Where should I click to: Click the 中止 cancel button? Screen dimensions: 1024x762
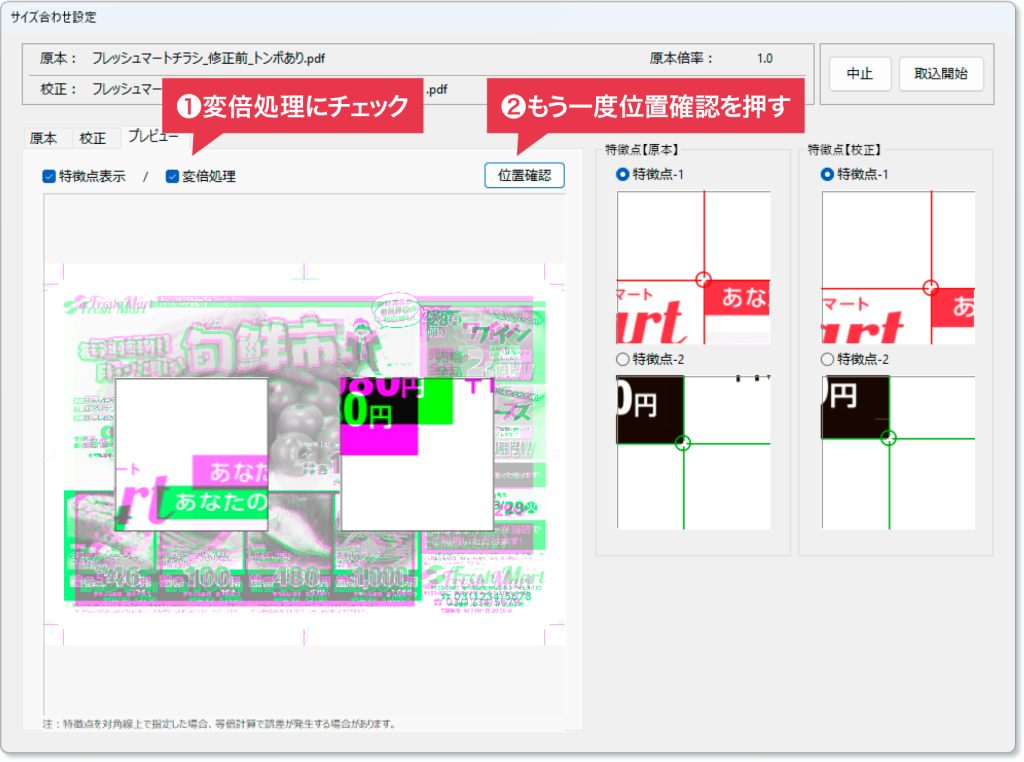point(859,74)
